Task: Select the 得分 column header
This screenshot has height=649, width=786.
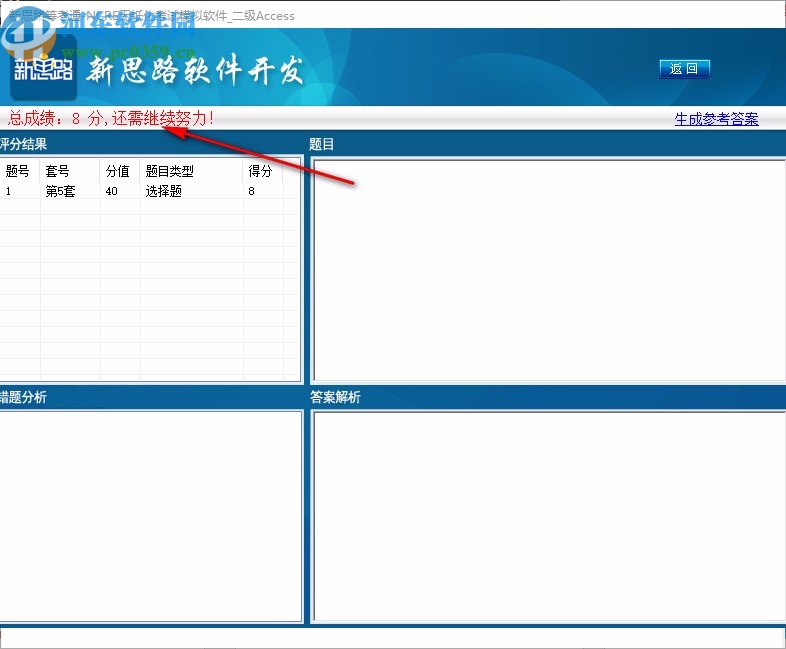Action: [263, 171]
